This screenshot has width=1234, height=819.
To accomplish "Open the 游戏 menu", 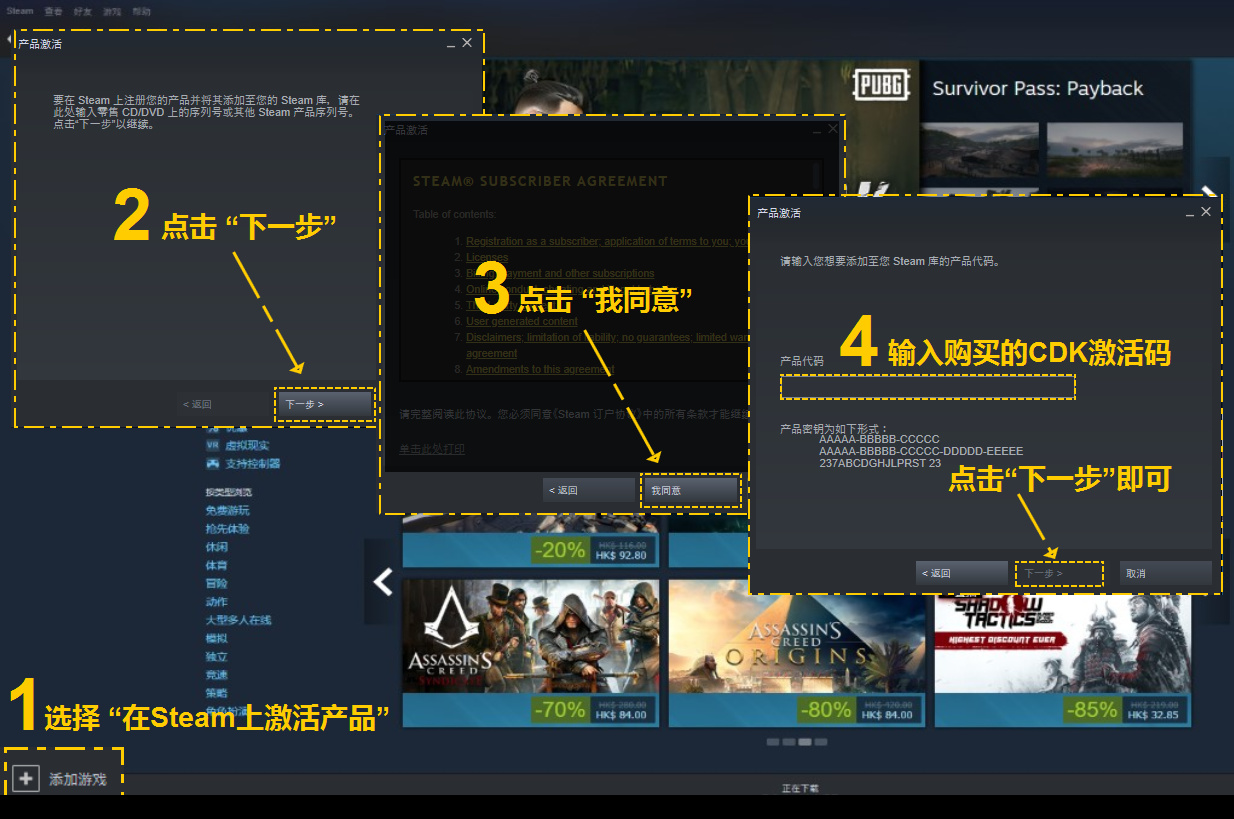I will click(112, 11).
